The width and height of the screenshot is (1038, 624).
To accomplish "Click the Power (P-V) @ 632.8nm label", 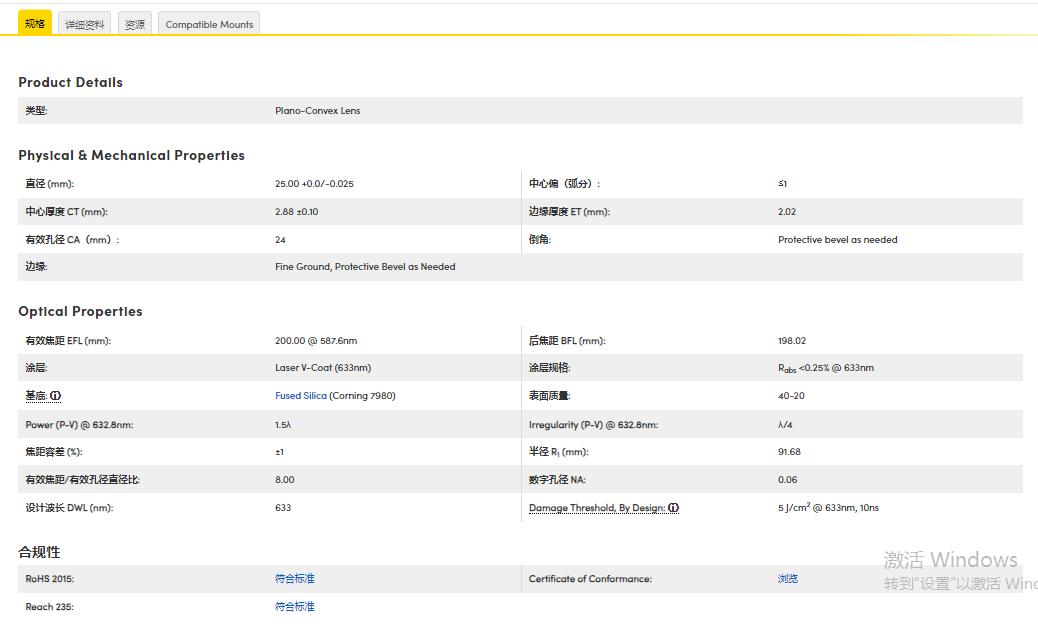I will coord(79,425).
